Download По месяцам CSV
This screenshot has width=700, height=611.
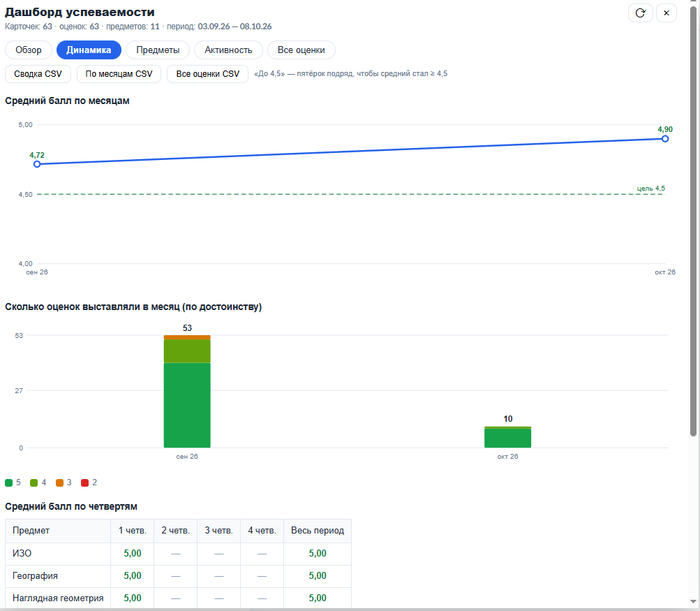[119, 74]
